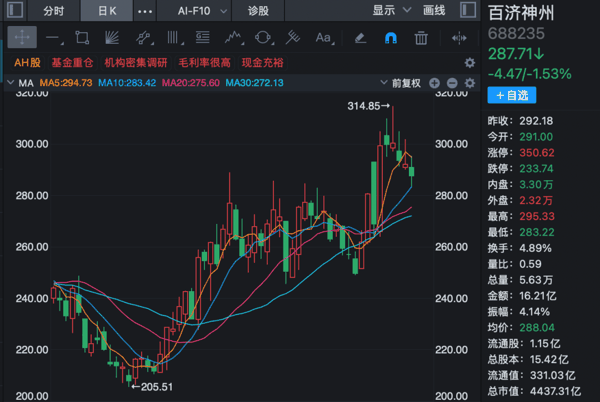Image resolution: width=600 pixels, height=402 pixels.
Task: Select the crosshair move cursor tool
Action: (x=22, y=37)
